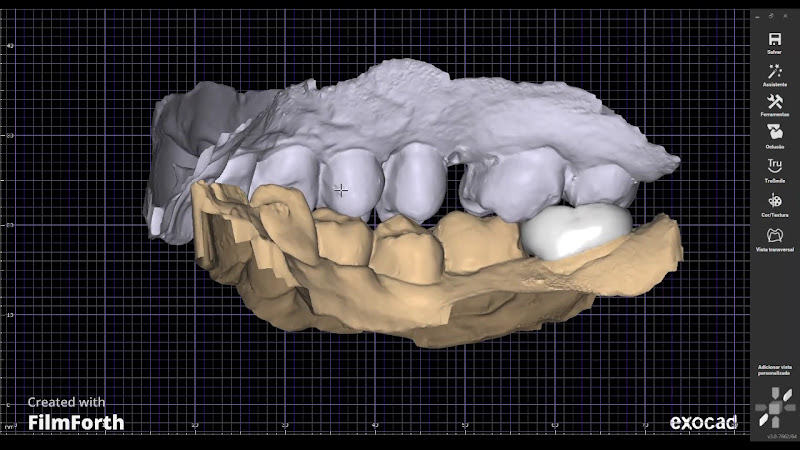This screenshot has height=450, width=800.
Task: Click the left arrow of the view cube
Action: point(759,409)
